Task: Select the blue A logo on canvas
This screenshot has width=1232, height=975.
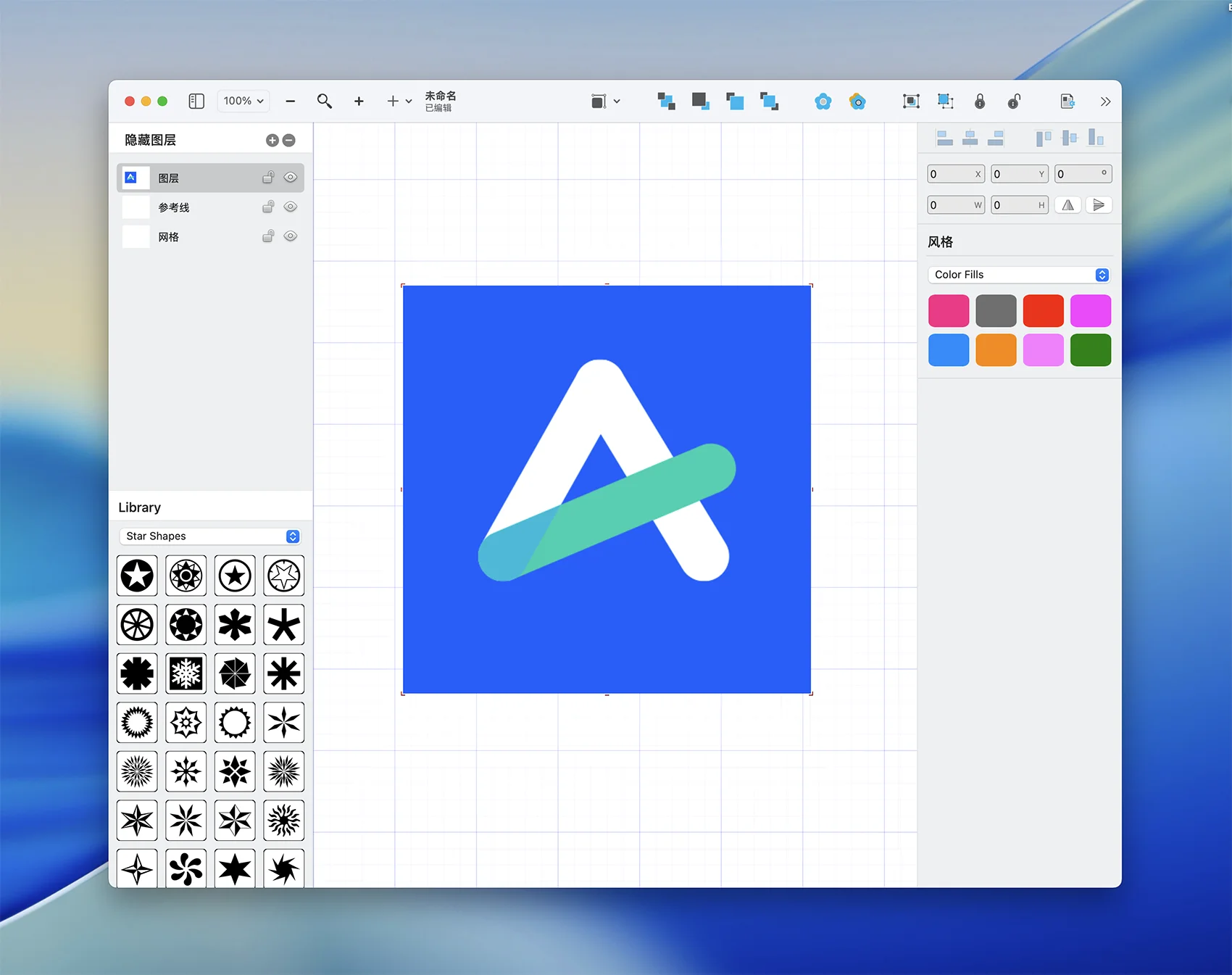Action: tap(607, 489)
